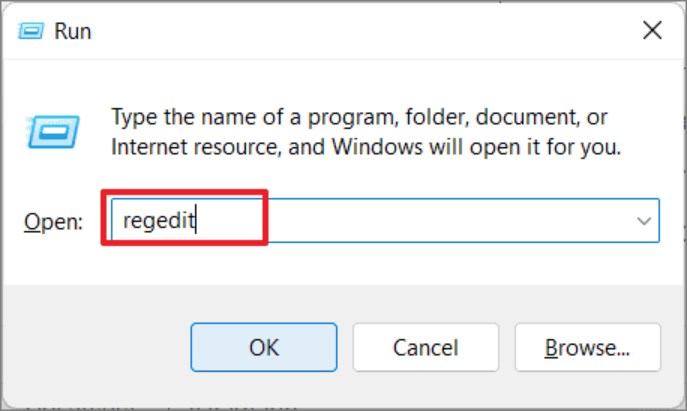Click the "Open:" label

54,221
